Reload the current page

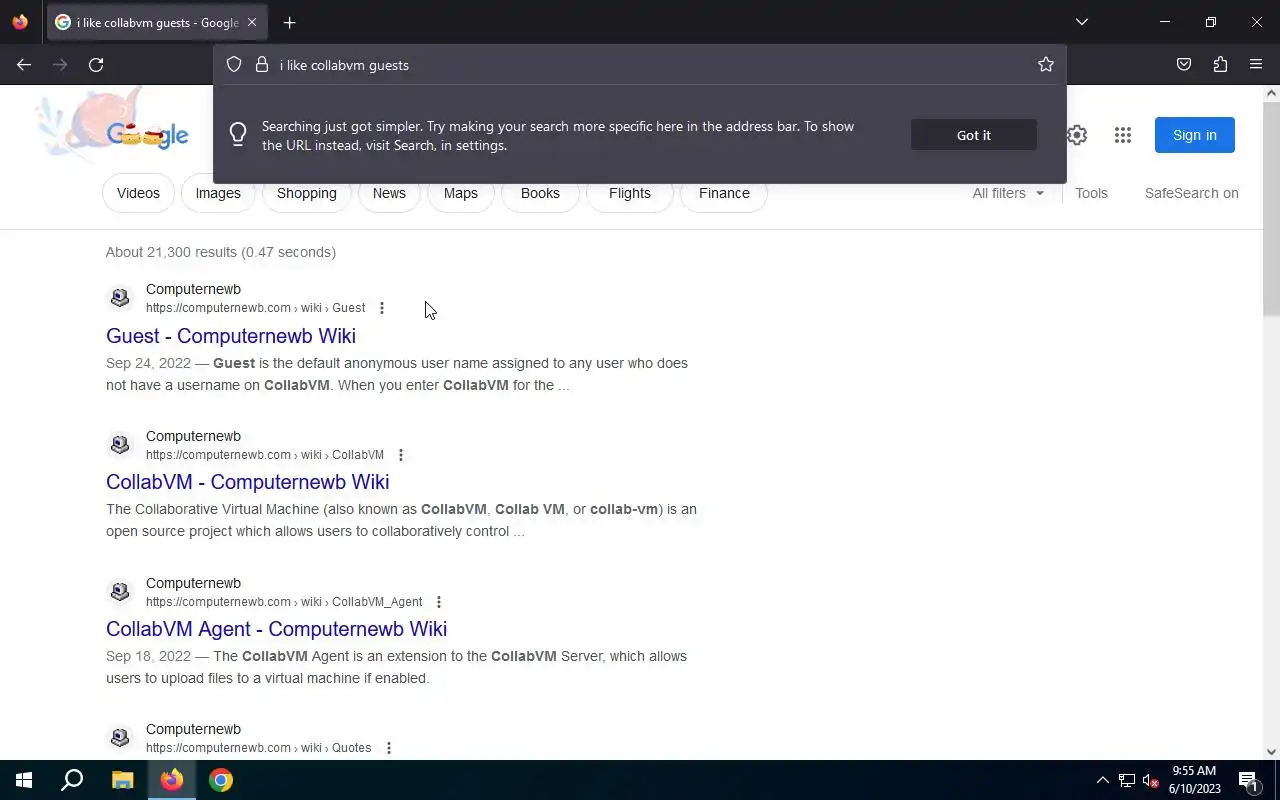pyautogui.click(x=96, y=65)
